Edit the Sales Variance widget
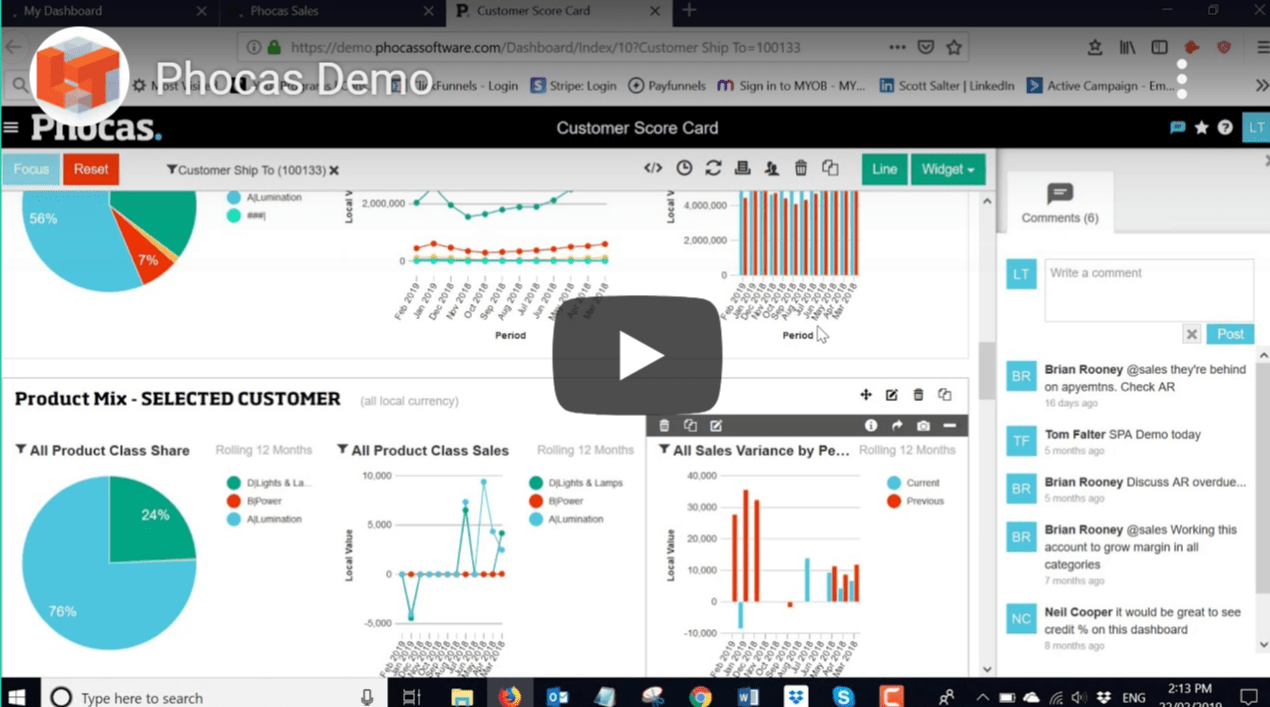1270x707 pixels. coord(716,426)
